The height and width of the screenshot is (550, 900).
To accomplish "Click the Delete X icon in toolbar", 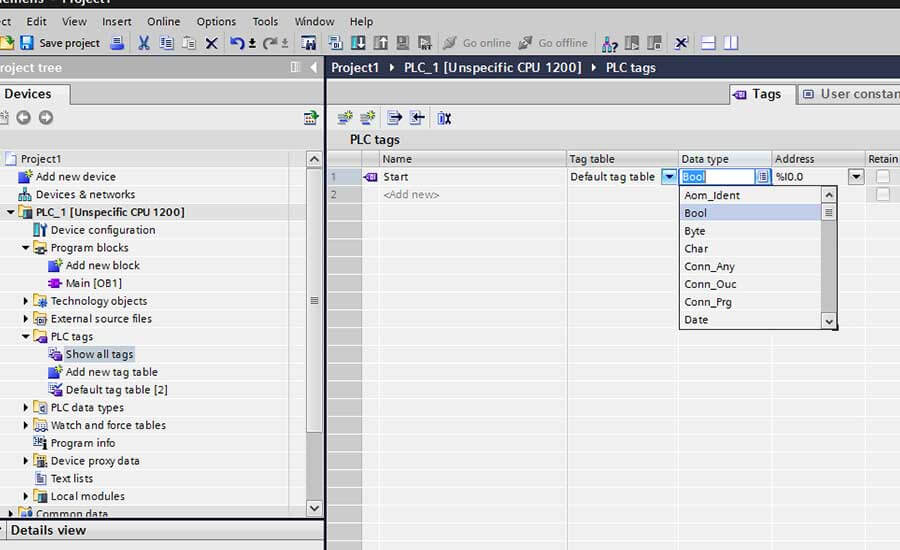I will (211, 43).
